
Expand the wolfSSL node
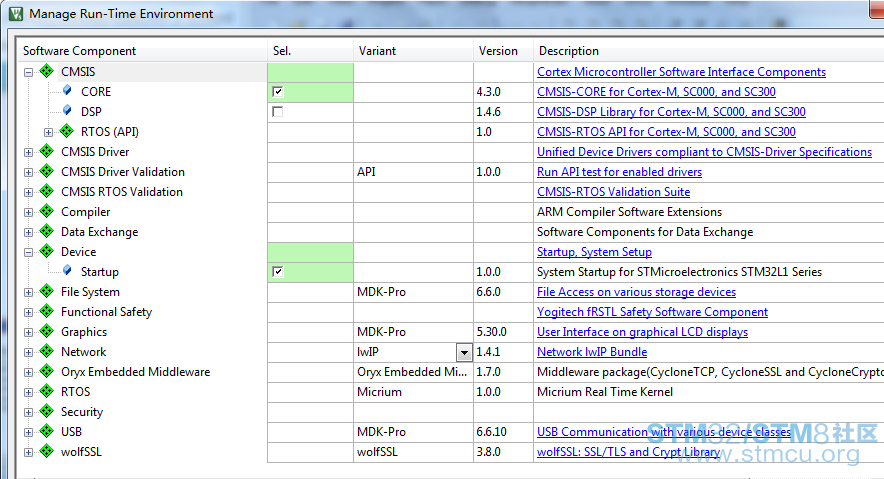28,453
